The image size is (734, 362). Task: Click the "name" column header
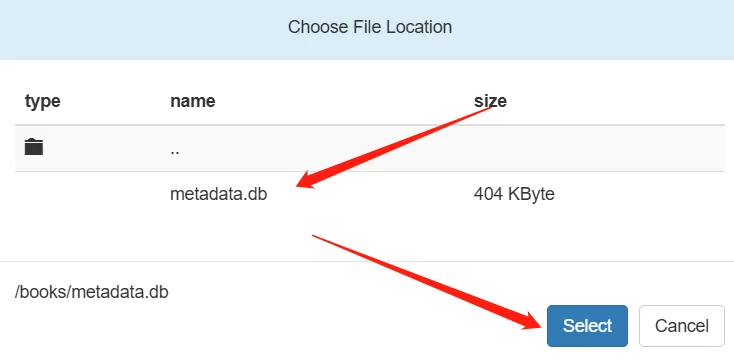coord(193,101)
